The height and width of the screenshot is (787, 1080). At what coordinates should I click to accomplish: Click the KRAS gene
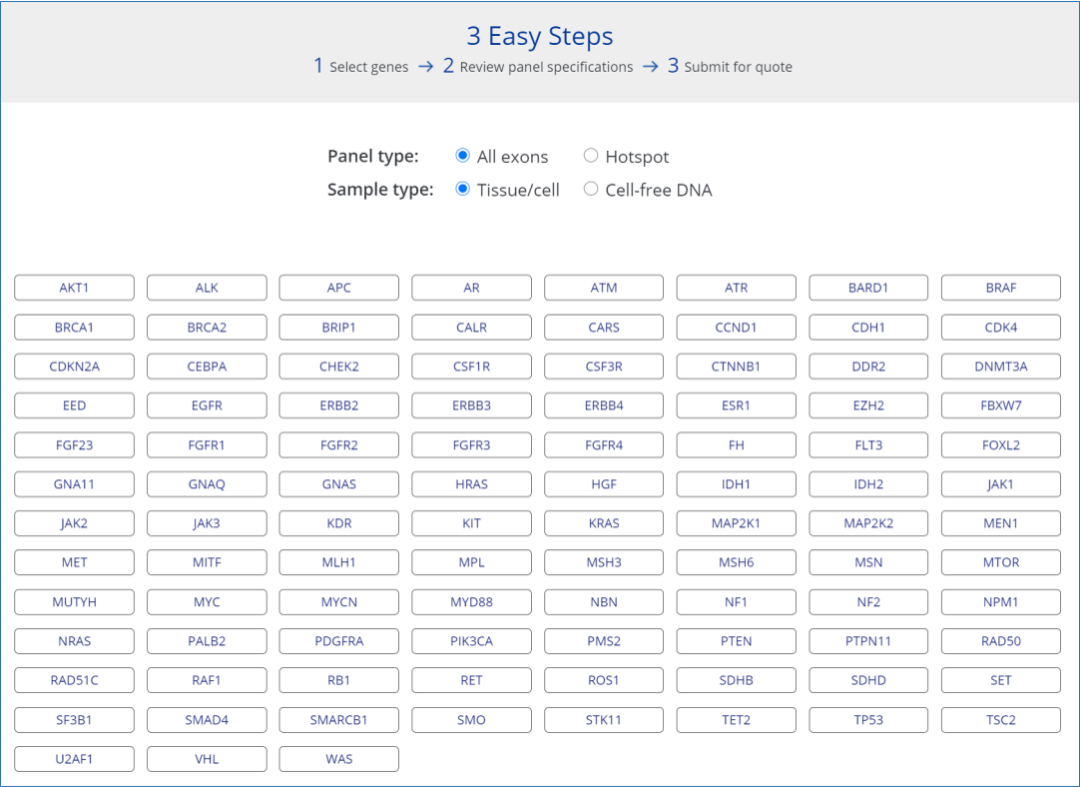604,523
